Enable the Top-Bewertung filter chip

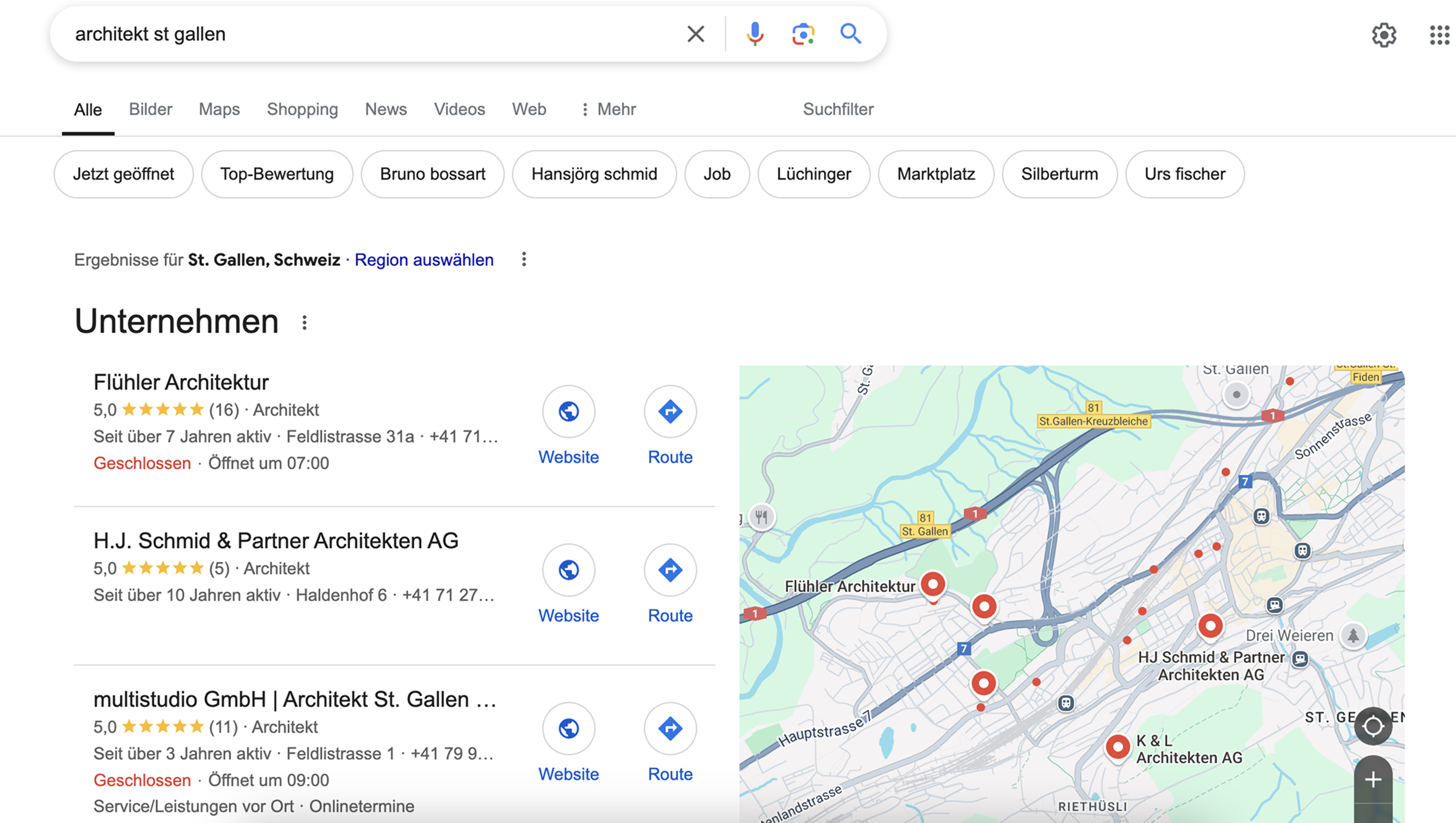pyautogui.click(x=277, y=174)
